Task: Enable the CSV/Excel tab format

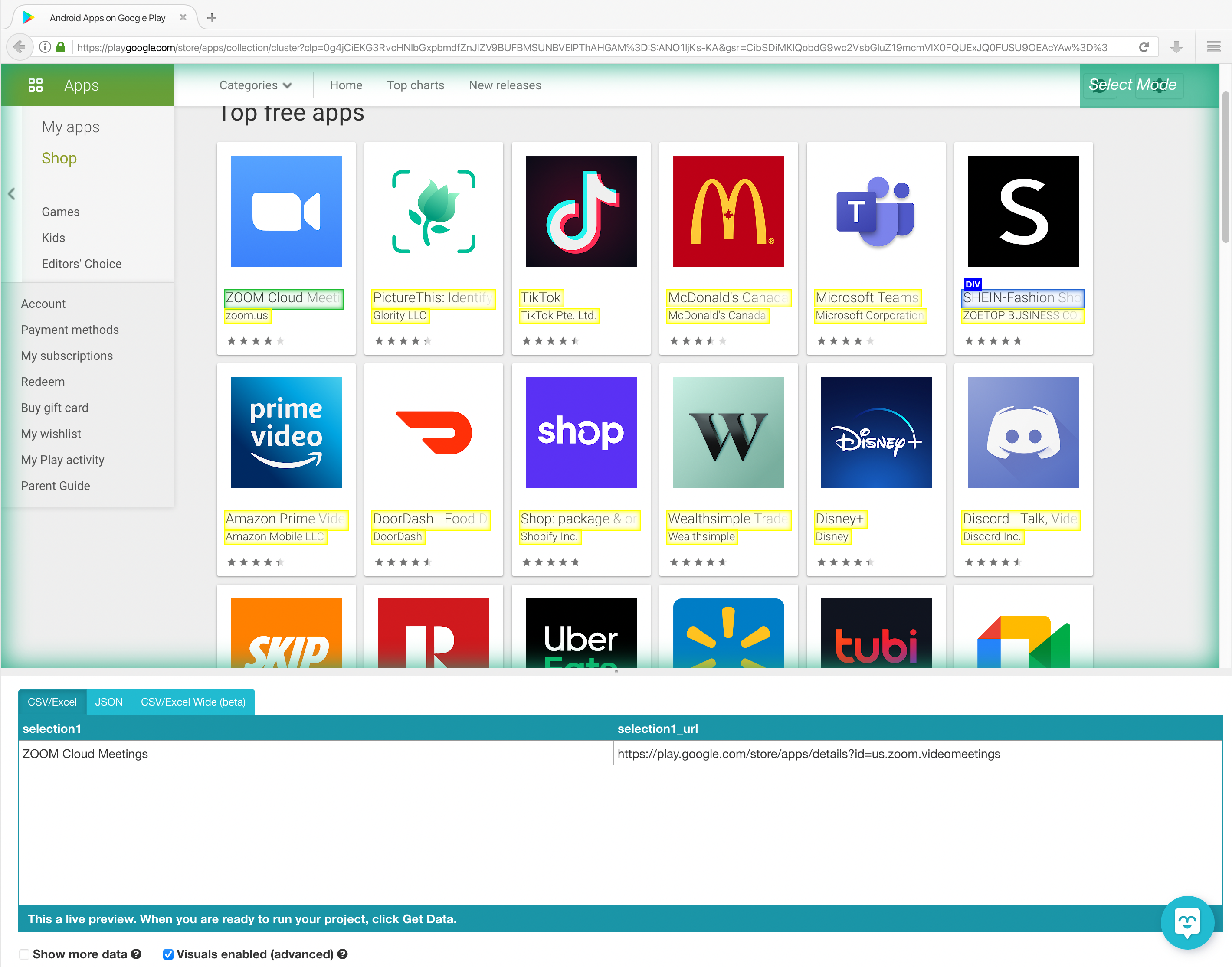Action: (52, 701)
